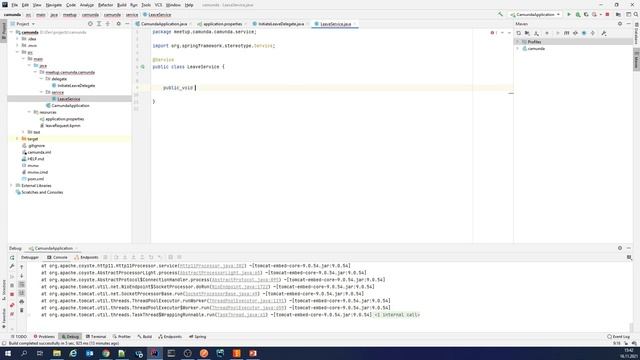Toggle Project side tool window button
640x360 pixels.
point(4,31)
